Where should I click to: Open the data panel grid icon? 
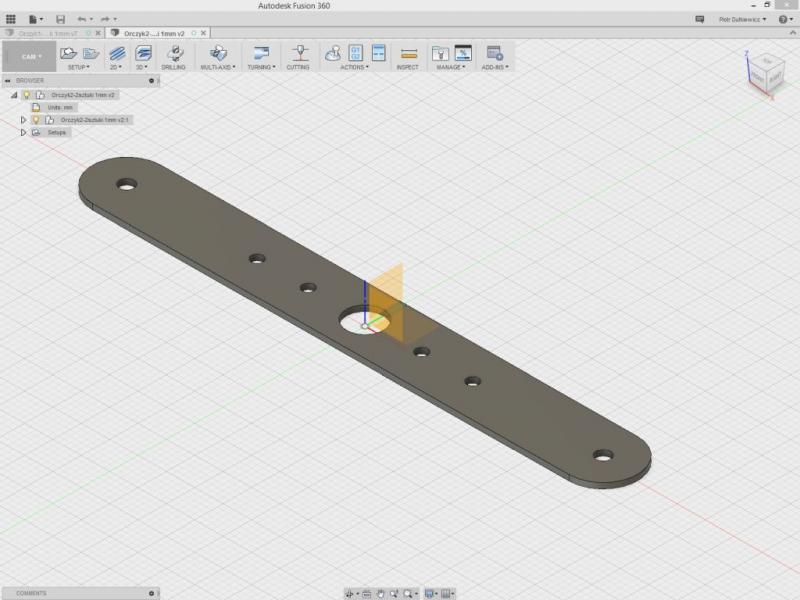pyautogui.click(x=11, y=19)
